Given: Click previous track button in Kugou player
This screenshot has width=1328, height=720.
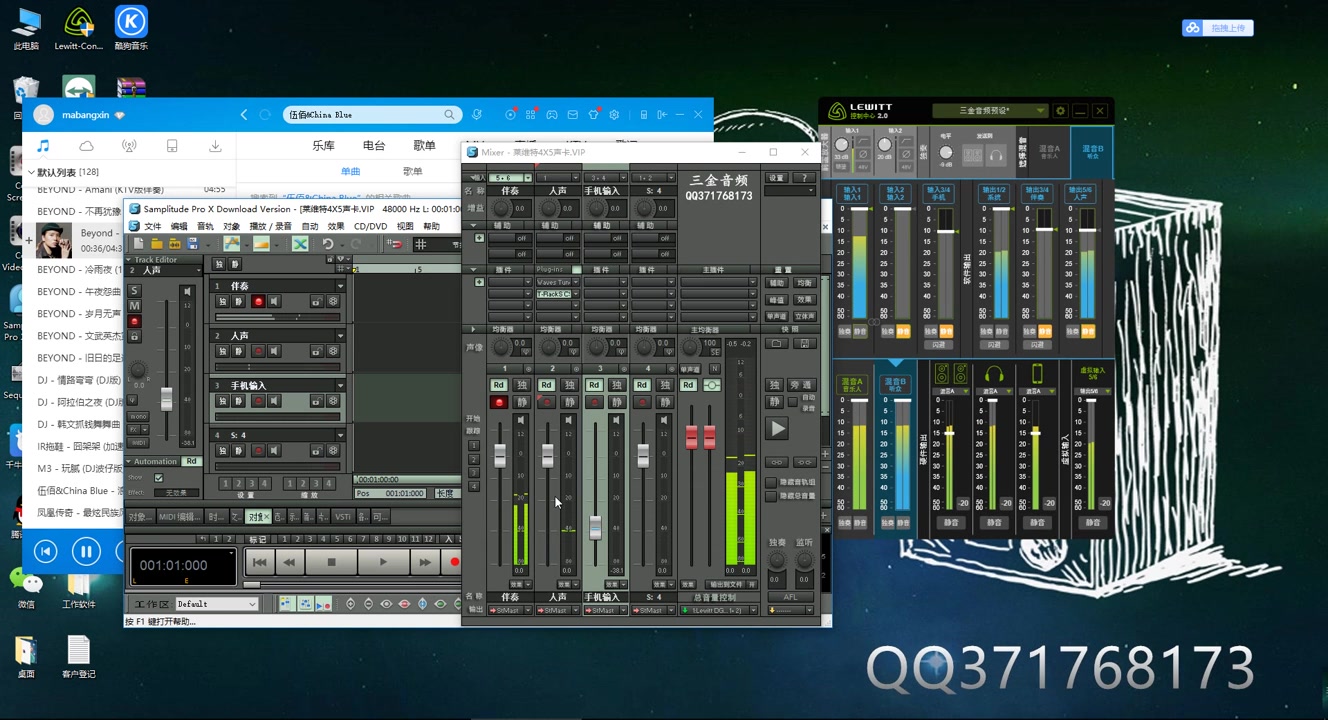Looking at the screenshot, I should pos(45,551).
